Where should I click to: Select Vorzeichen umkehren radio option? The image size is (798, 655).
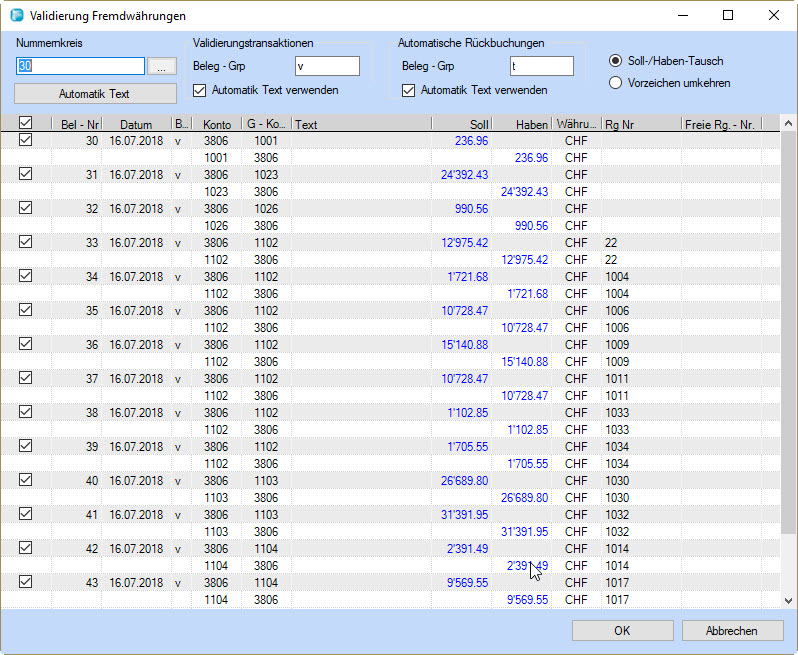pyautogui.click(x=616, y=83)
